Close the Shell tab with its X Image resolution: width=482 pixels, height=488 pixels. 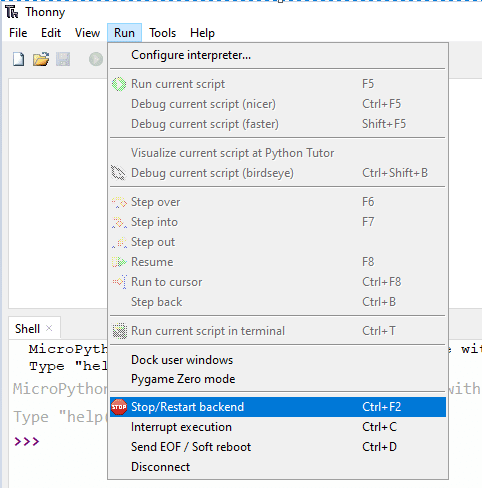49,328
